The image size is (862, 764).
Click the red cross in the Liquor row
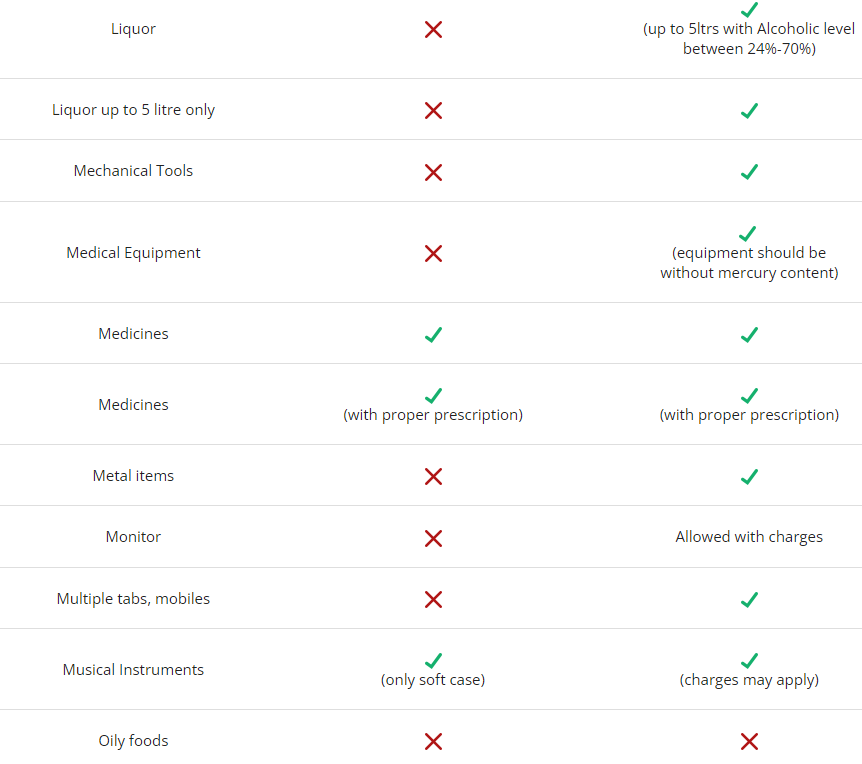point(433,30)
